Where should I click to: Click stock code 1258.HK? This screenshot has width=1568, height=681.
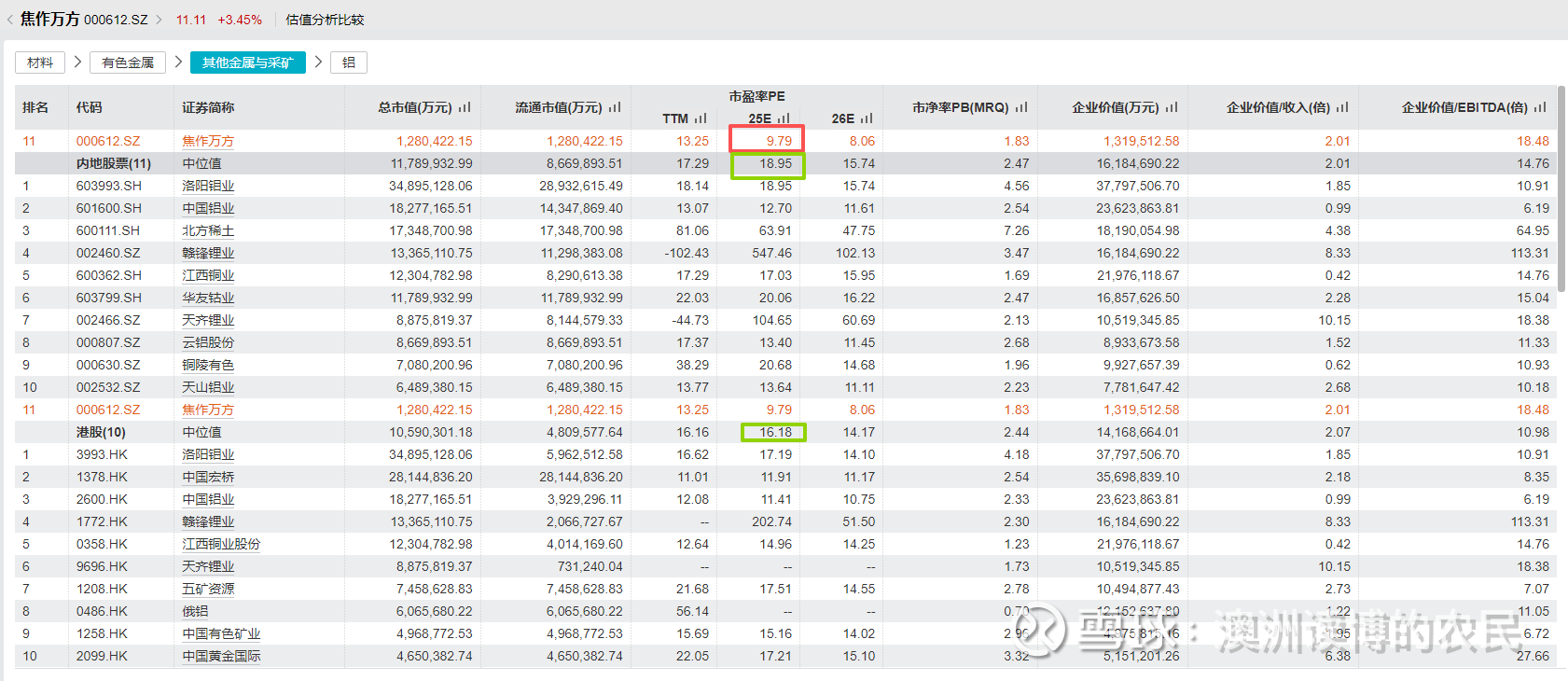click(x=103, y=633)
